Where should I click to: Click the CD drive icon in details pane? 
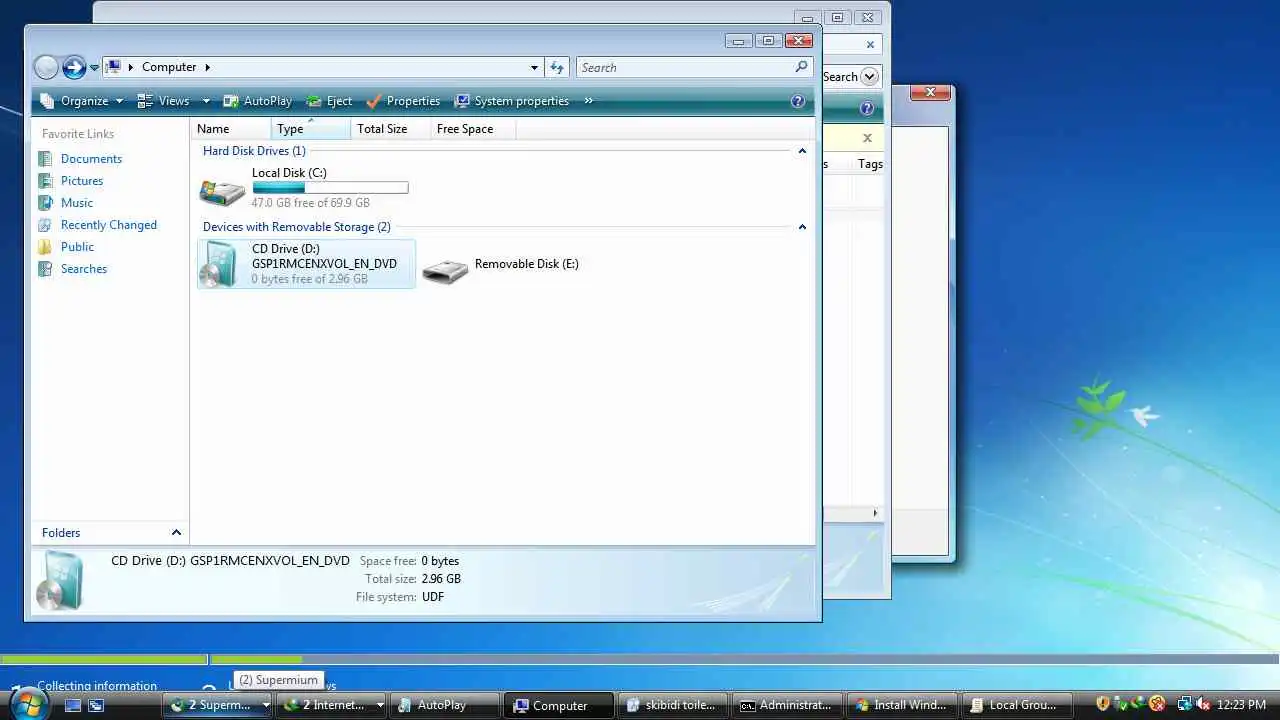pyautogui.click(x=60, y=581)
